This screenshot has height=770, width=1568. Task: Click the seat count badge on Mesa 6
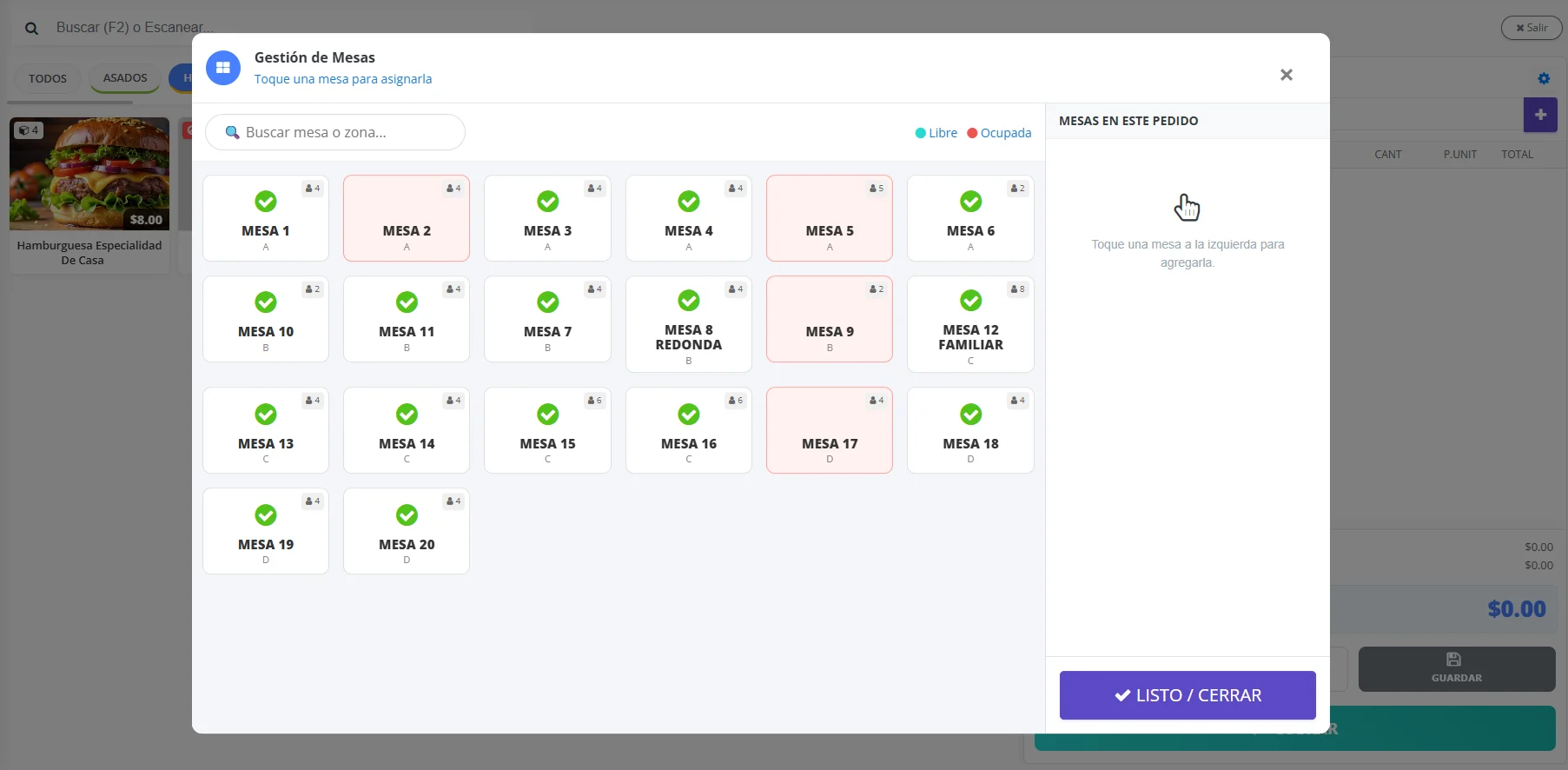coord(1018,189)
